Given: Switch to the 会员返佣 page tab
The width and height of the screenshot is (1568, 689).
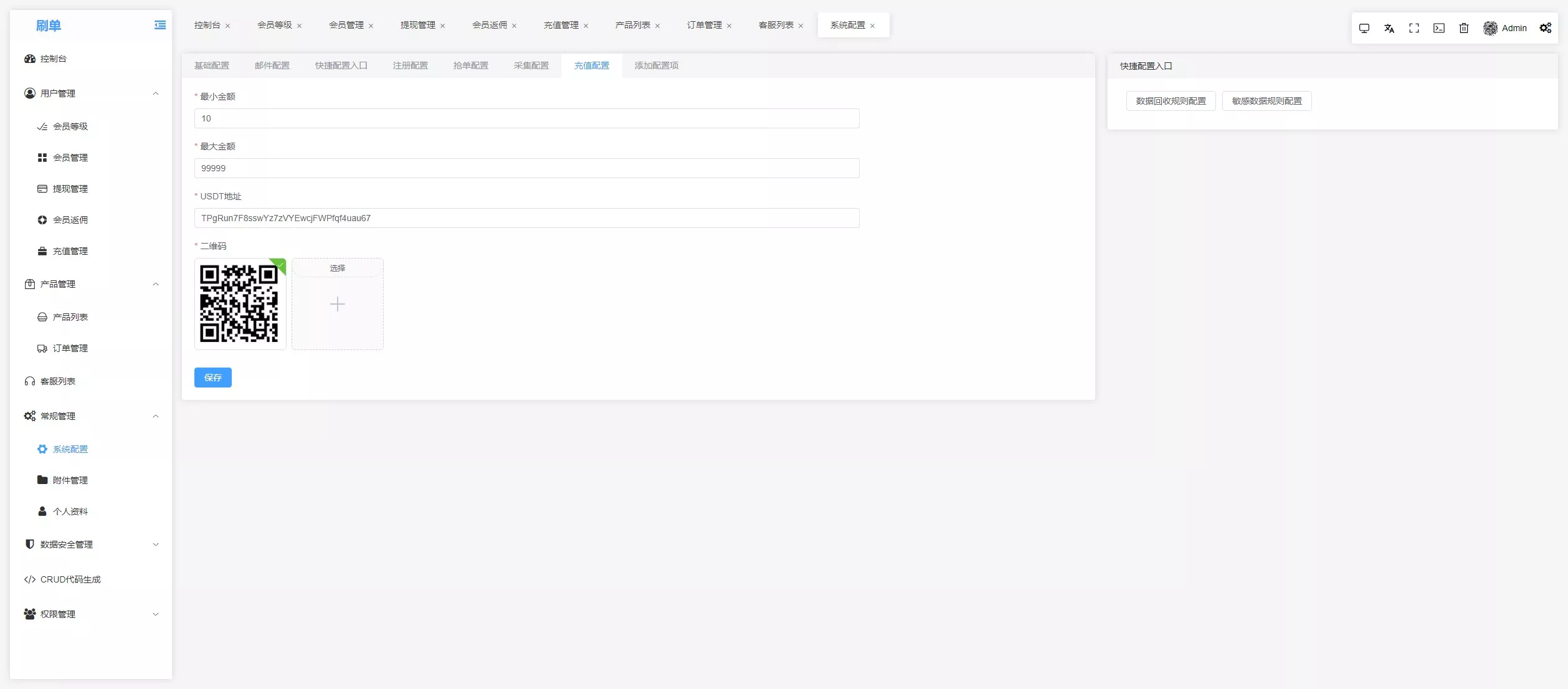Looking at the screenshot, I should click(490, 25).
